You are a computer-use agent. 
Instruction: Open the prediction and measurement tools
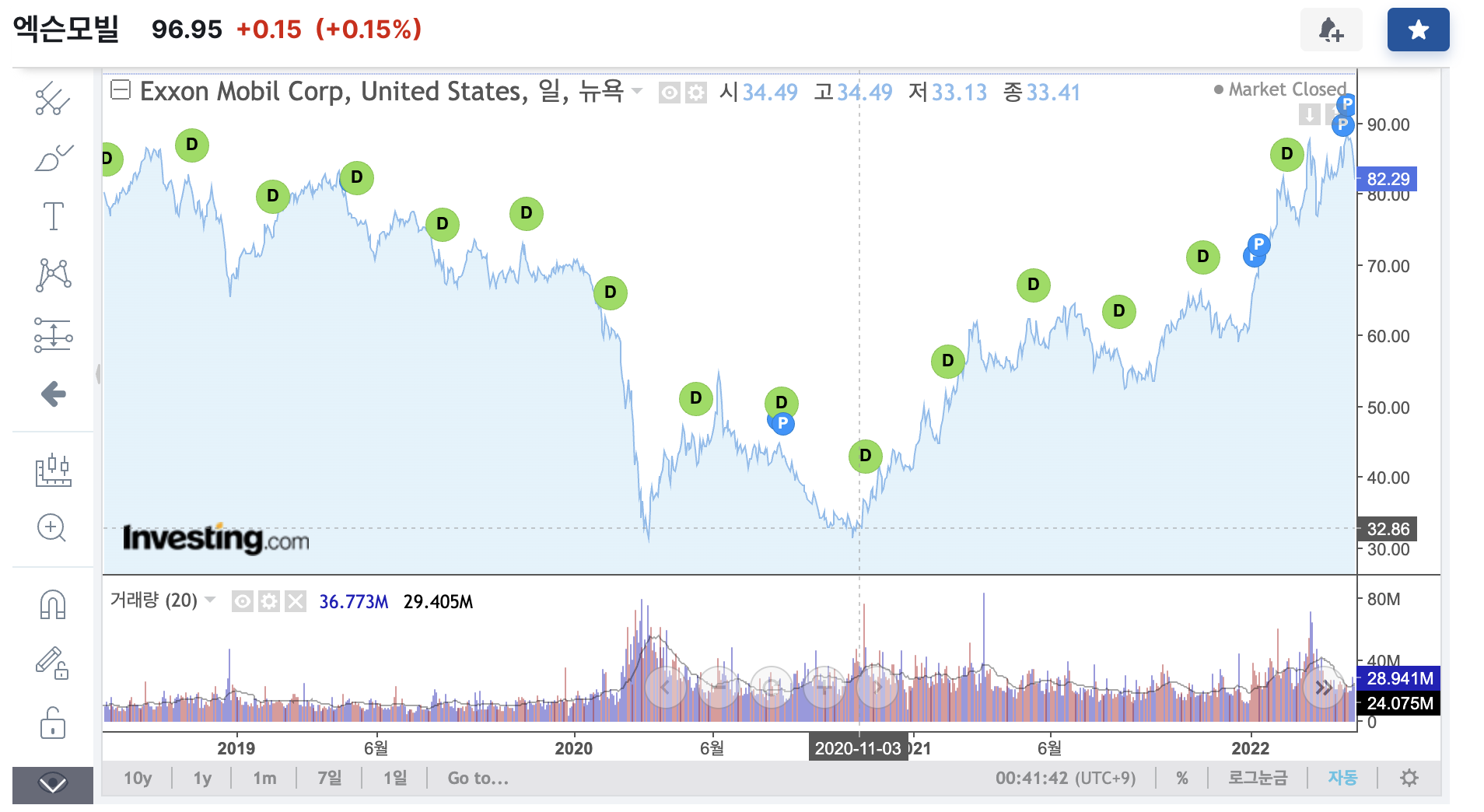53,335
